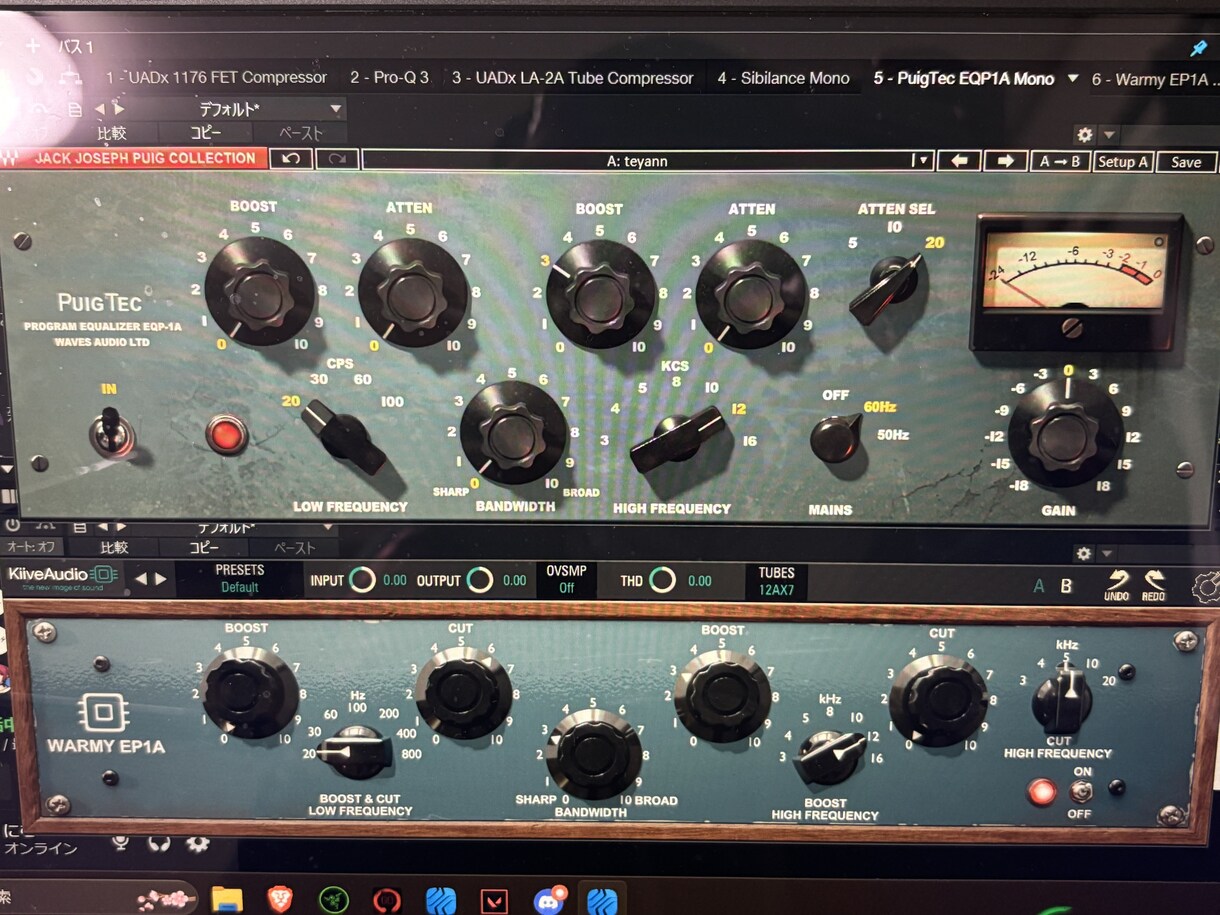
Task: Expand the plugin chain dropdown arrow after PuigTec
Action: 1073,78
